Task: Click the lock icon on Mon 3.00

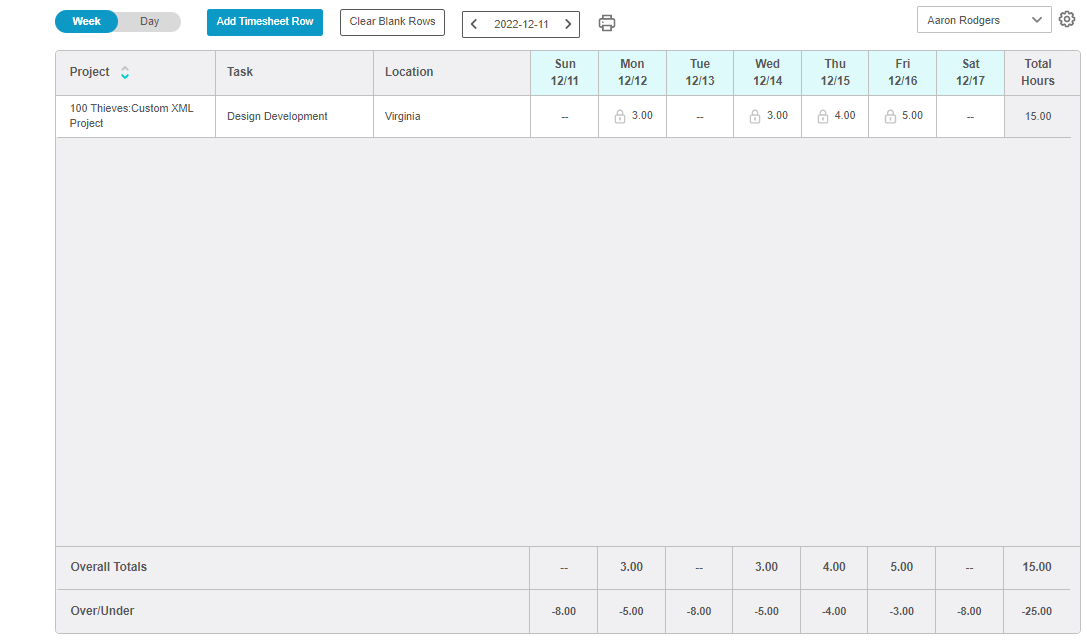Action: [620, 116]
